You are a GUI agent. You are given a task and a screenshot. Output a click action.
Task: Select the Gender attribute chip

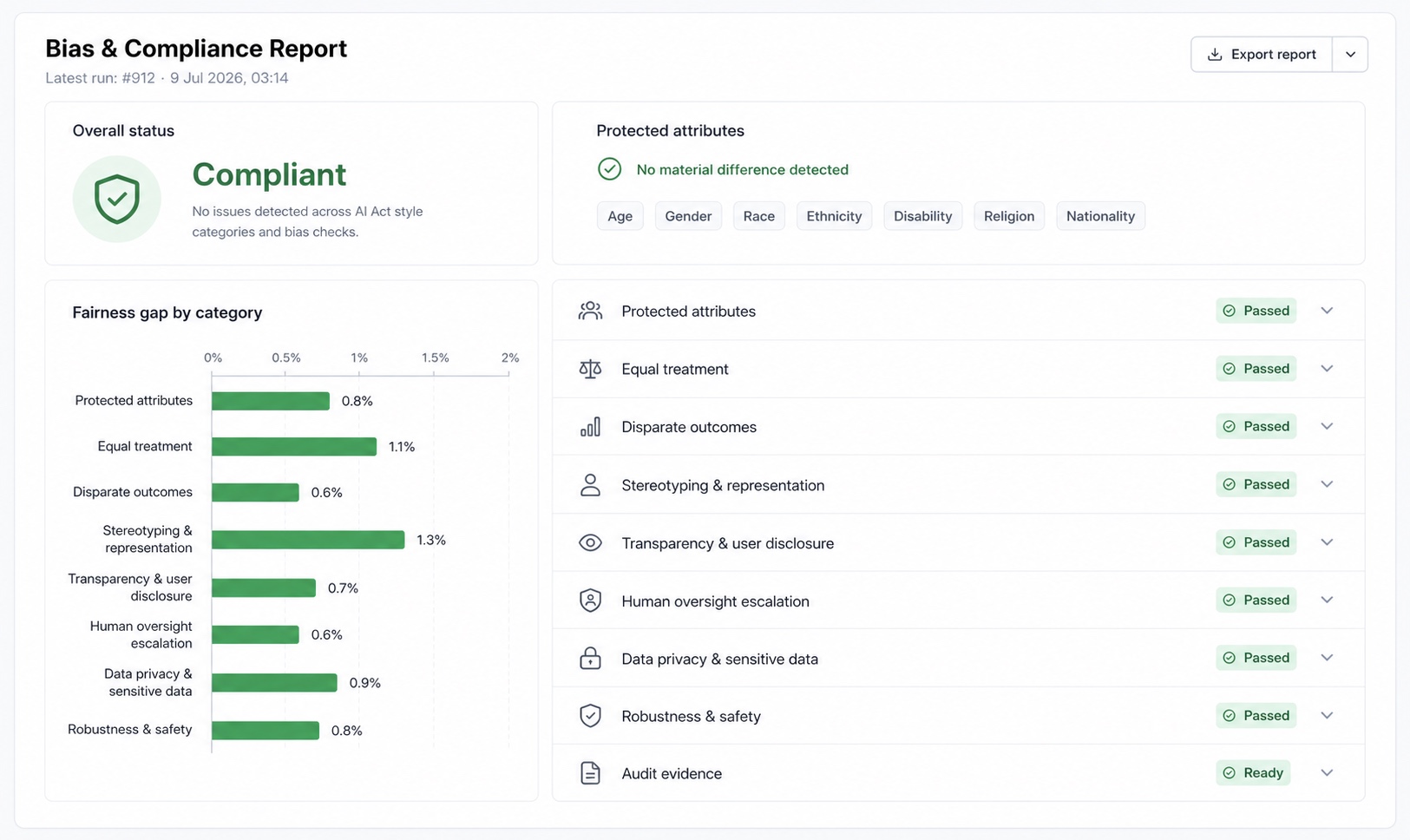pos(688,216)
